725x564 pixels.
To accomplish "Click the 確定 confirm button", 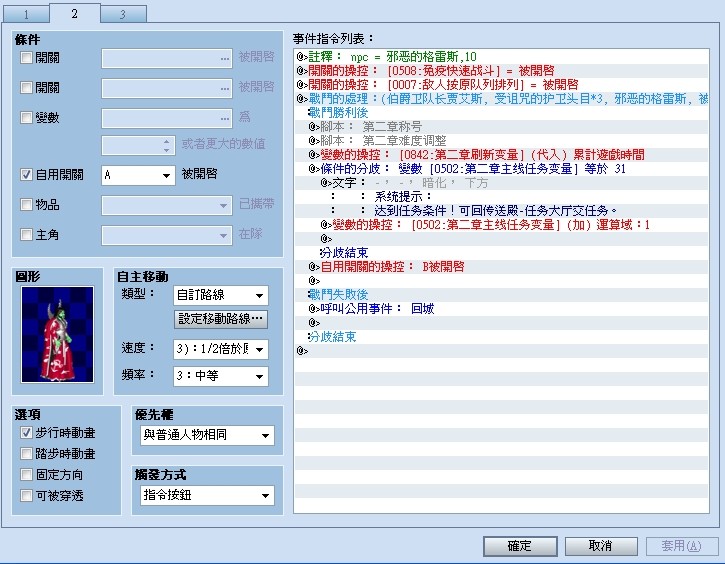I will (520, 546).
